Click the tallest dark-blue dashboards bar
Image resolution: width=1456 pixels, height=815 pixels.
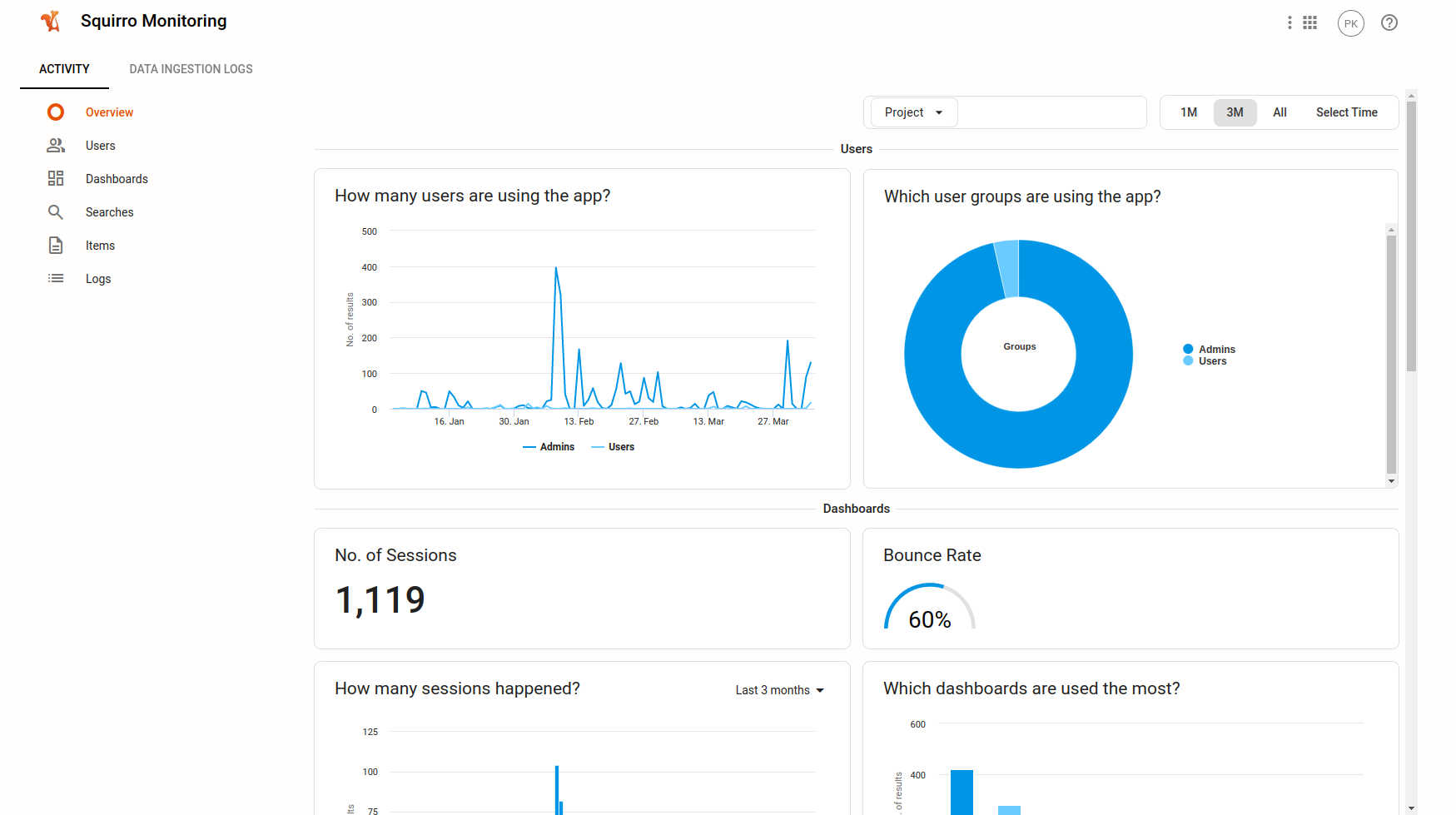tap(962, 793)
